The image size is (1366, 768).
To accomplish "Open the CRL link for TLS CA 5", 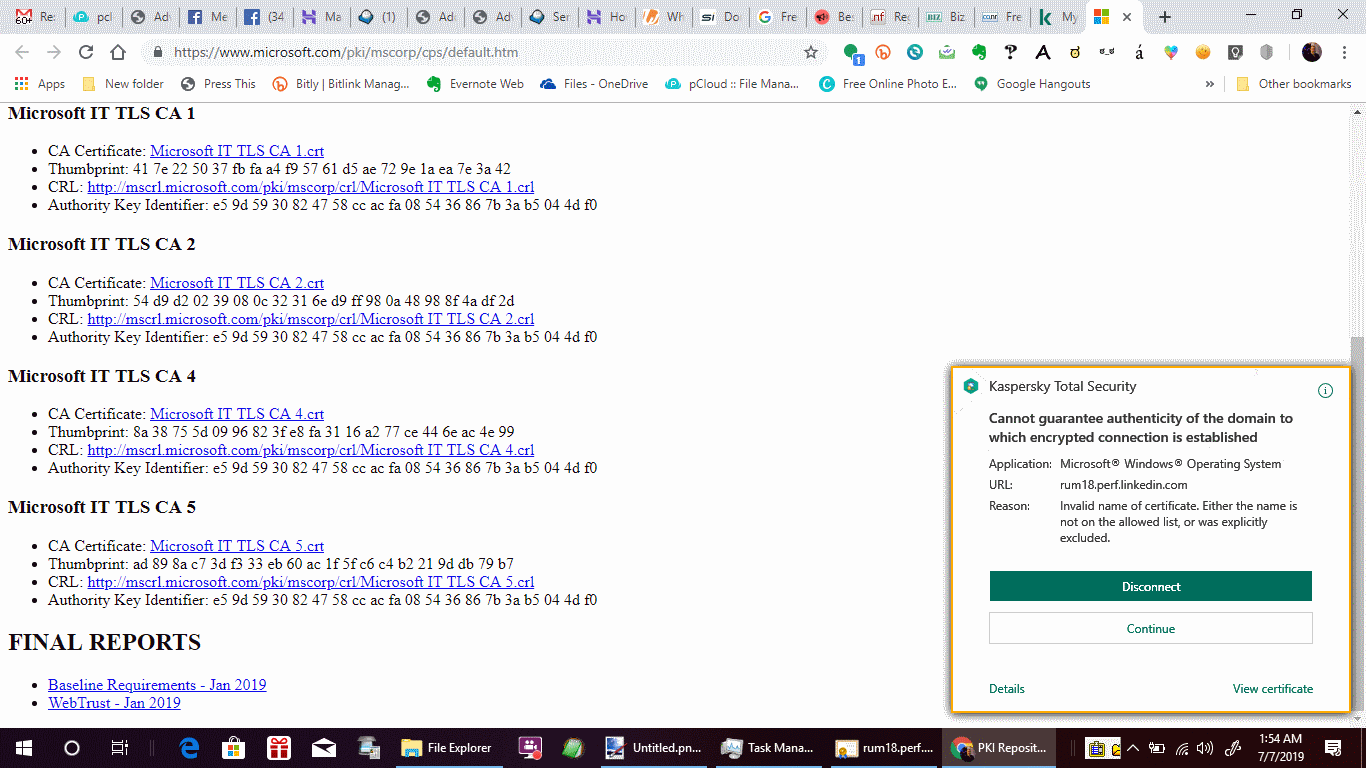I will [311, 582].
